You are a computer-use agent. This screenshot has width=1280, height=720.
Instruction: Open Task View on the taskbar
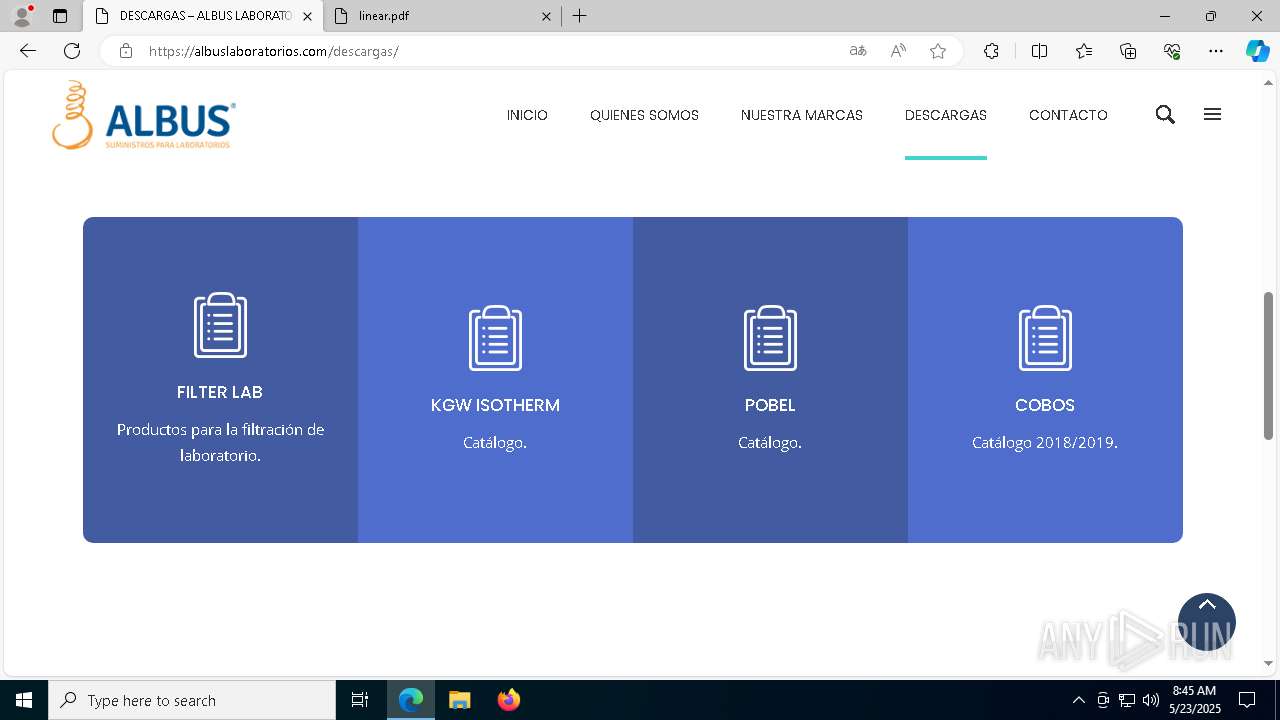click(x=360, y=700)
